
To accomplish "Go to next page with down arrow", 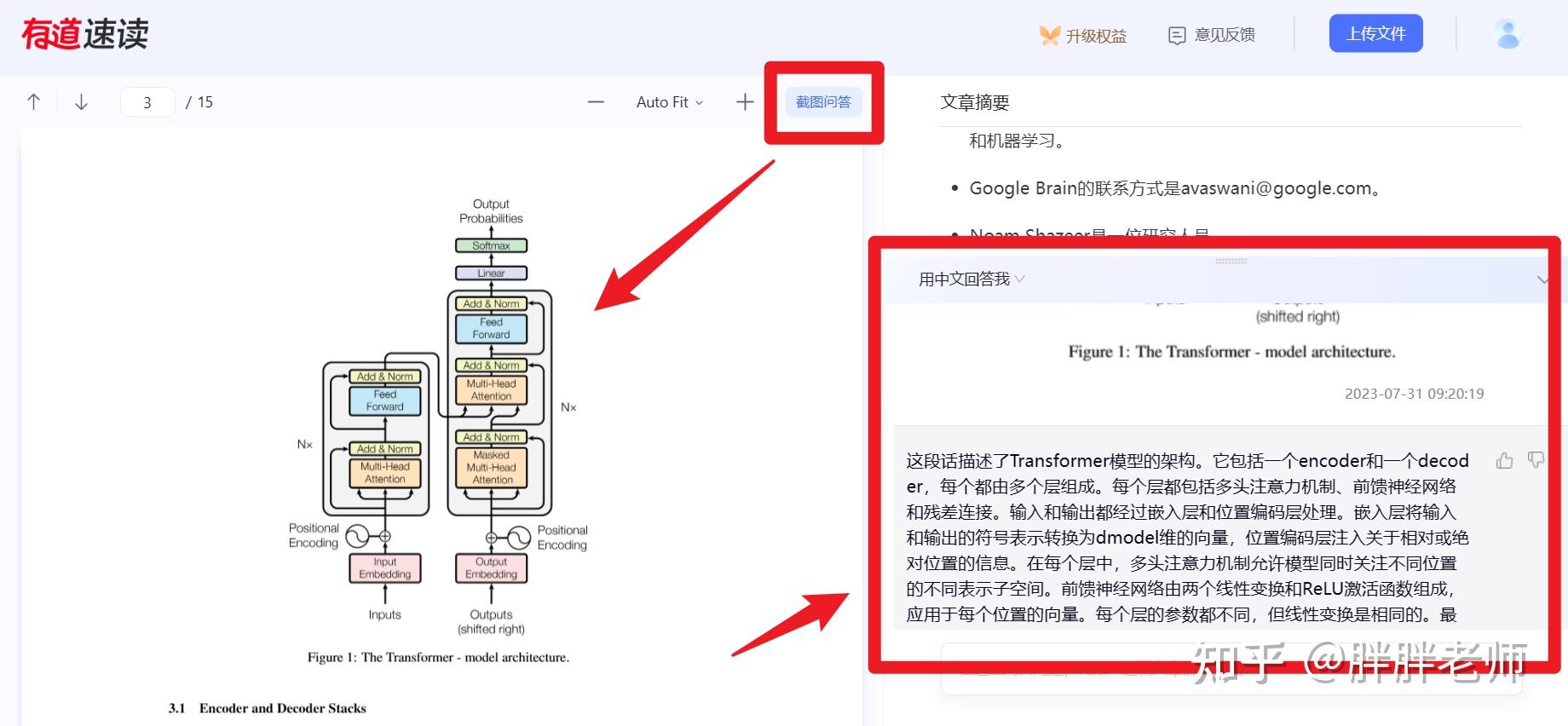I will 82,102.
